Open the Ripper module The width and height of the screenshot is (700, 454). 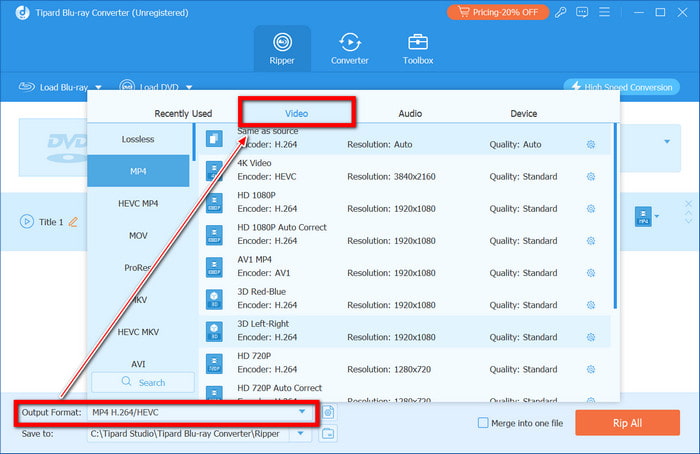pos(282,49)
